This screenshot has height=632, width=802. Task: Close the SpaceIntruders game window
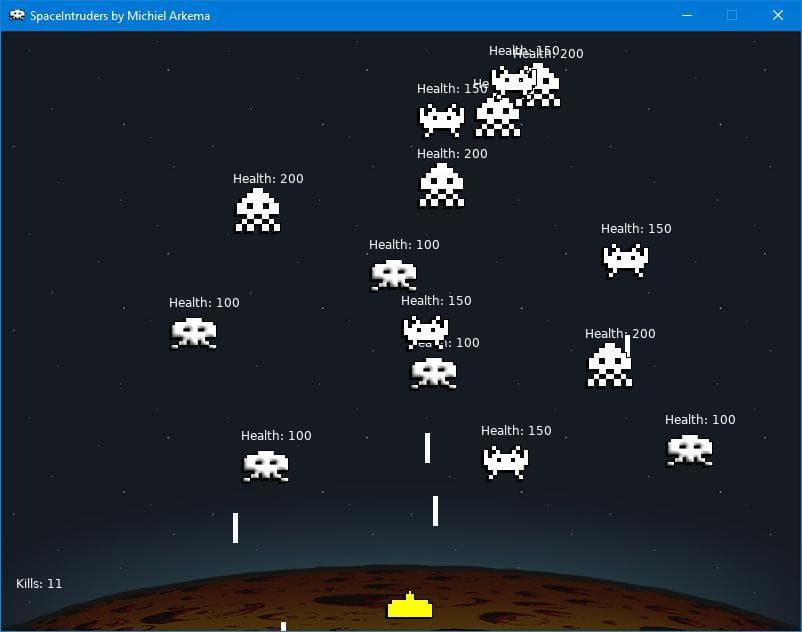[777, 15]
